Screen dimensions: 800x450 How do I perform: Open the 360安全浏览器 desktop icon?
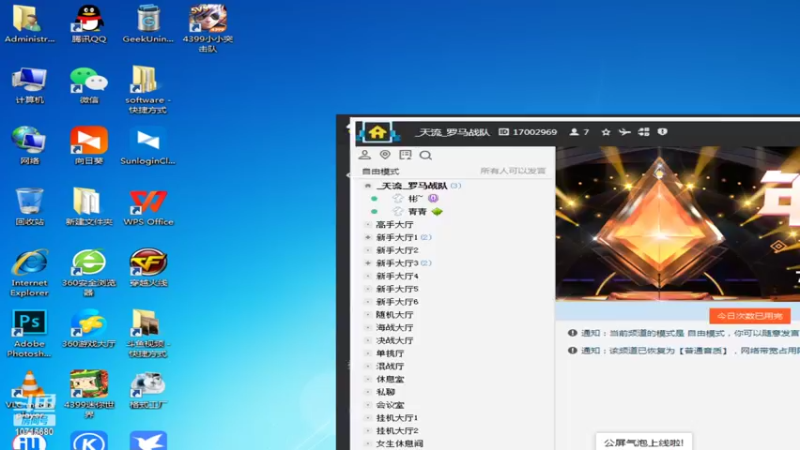[x=89, y=273]
